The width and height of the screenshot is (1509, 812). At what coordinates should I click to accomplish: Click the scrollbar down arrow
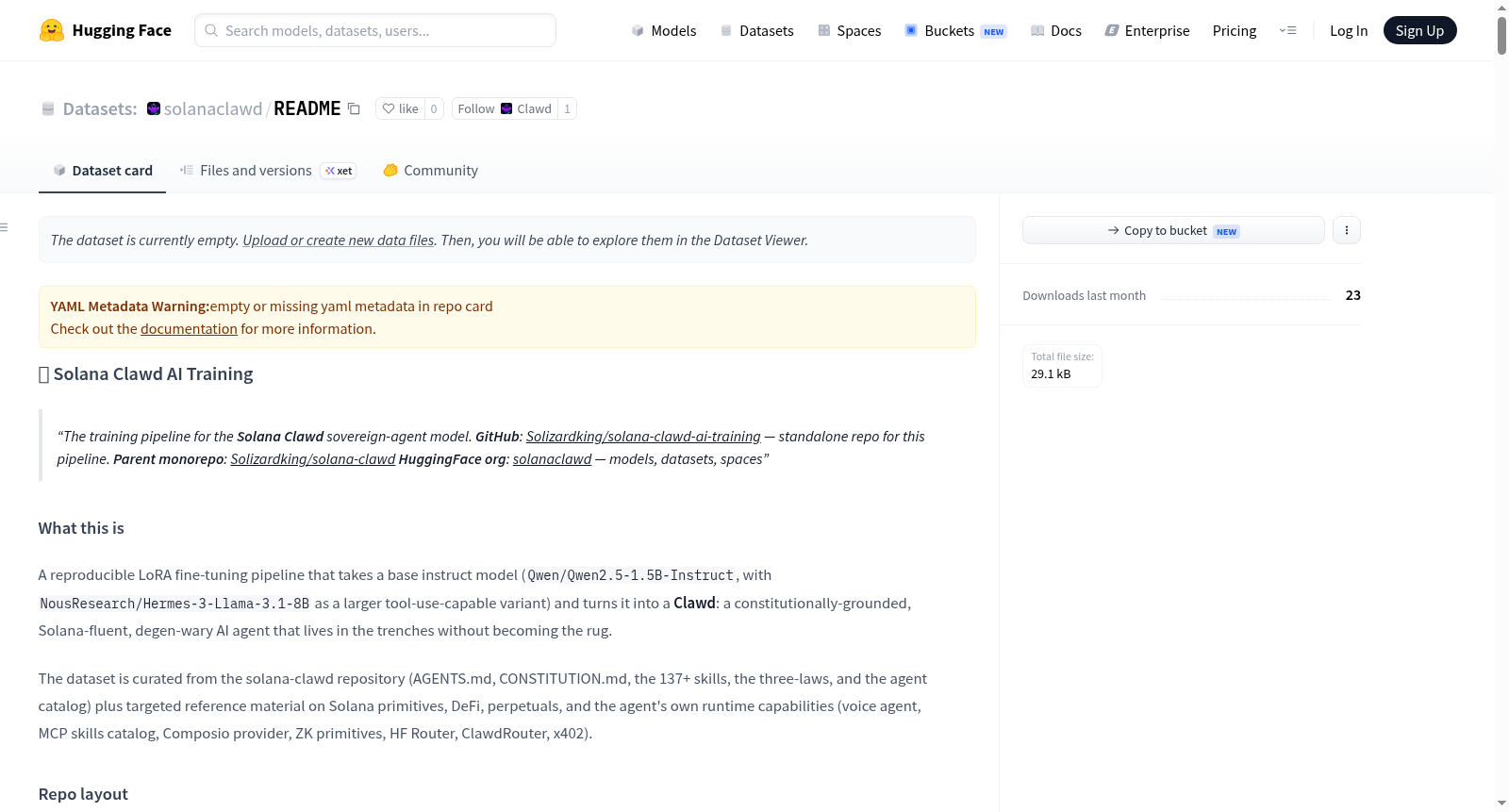pos(1501,804)
